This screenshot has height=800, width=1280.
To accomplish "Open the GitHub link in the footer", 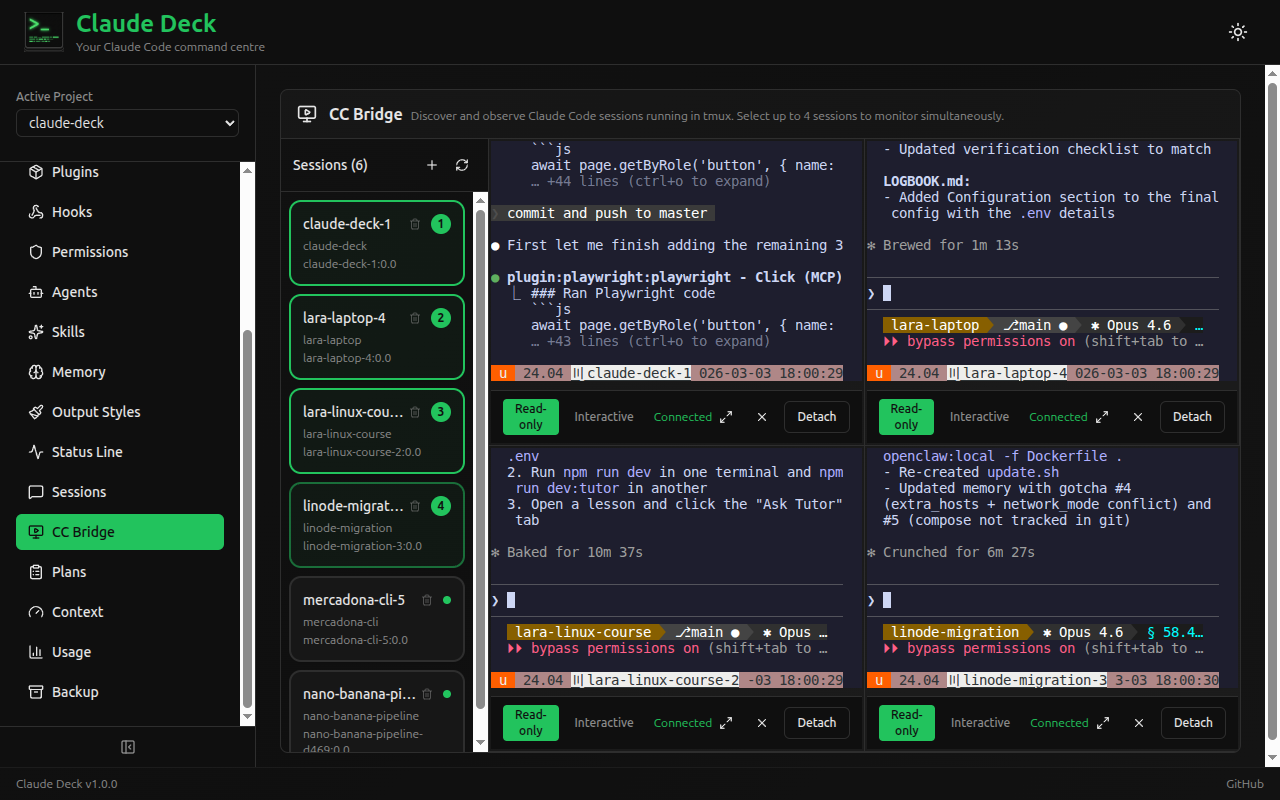I will coord(1244,784).
